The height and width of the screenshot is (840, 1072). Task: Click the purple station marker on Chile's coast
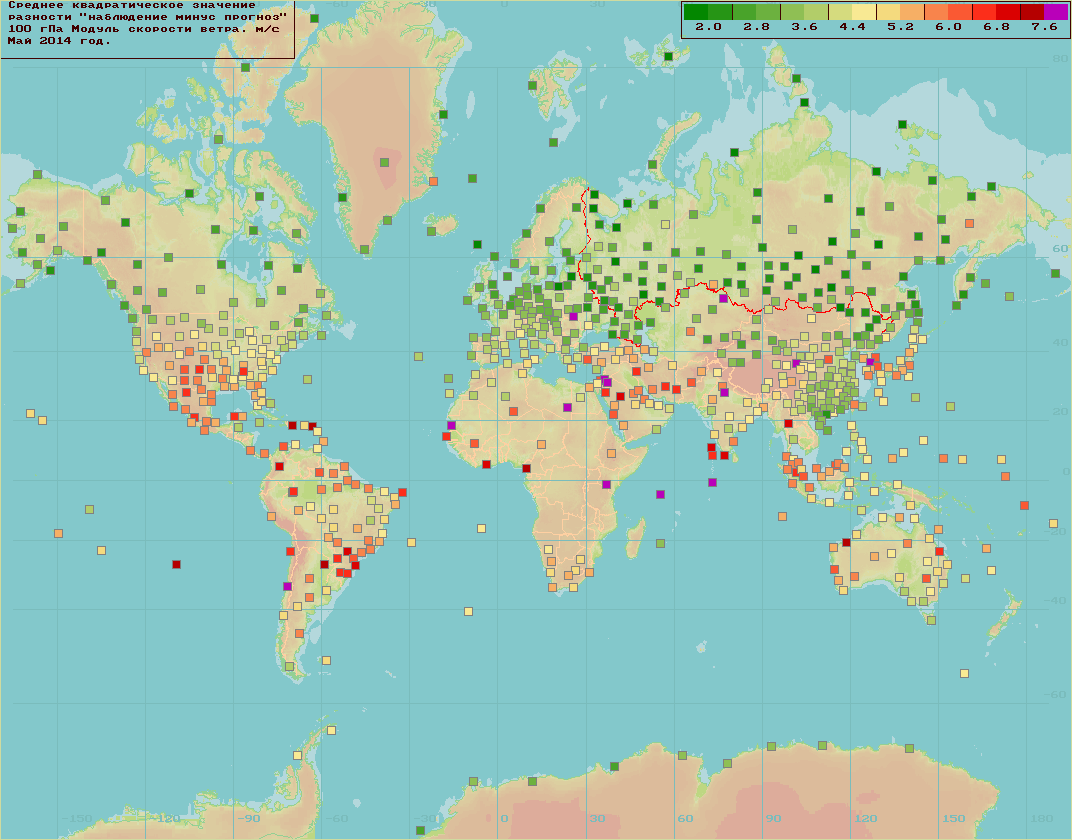[287, 586]
